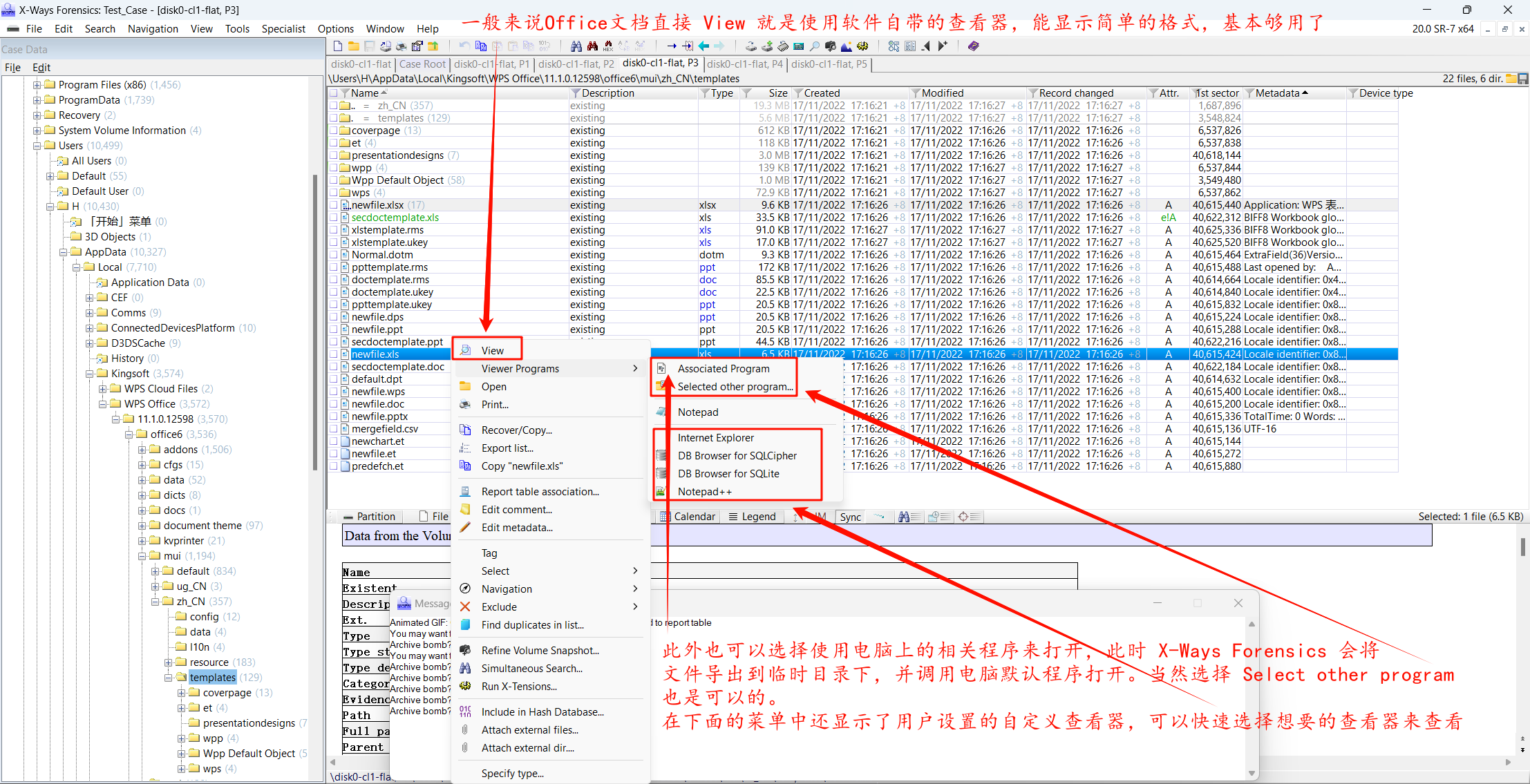Click the Legend button in lower bar

752,517
